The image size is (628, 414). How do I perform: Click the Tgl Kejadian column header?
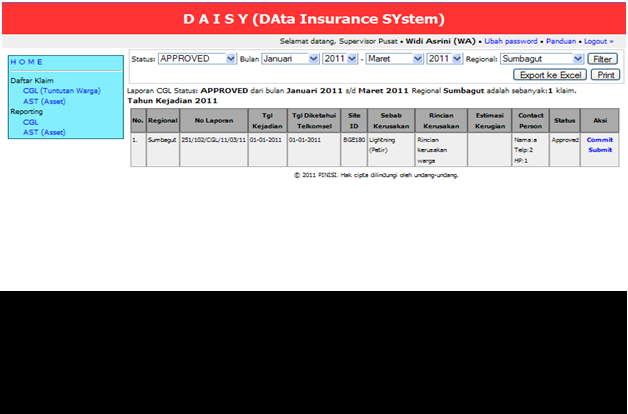(x=268, y=121)
